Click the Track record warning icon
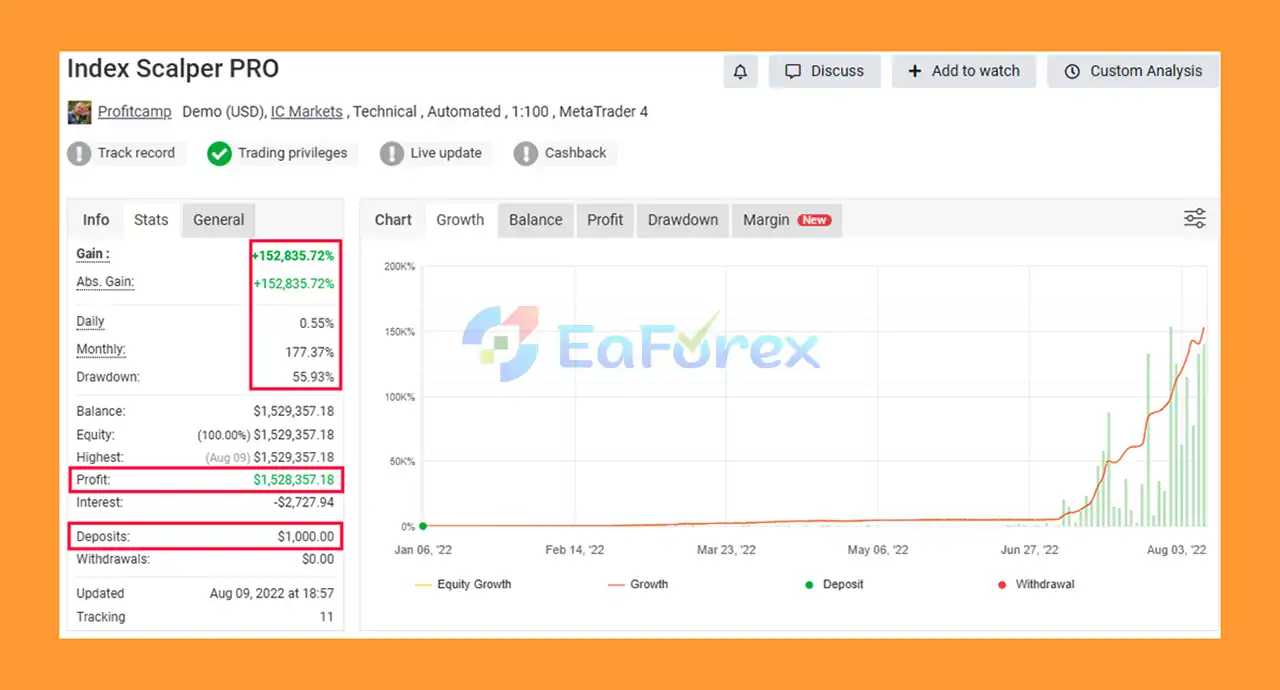1280x690 pixels. (79, 154)
